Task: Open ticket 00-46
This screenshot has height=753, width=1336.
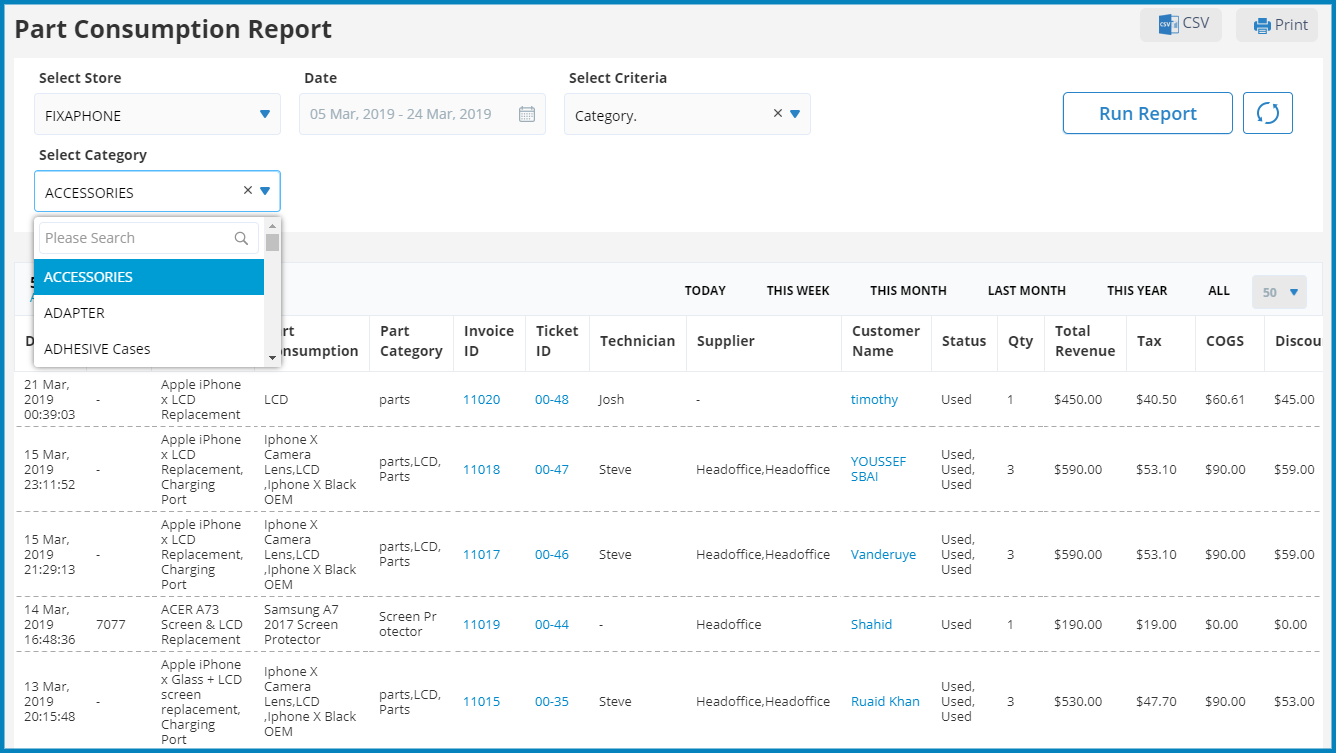Action: click(552, 554)
